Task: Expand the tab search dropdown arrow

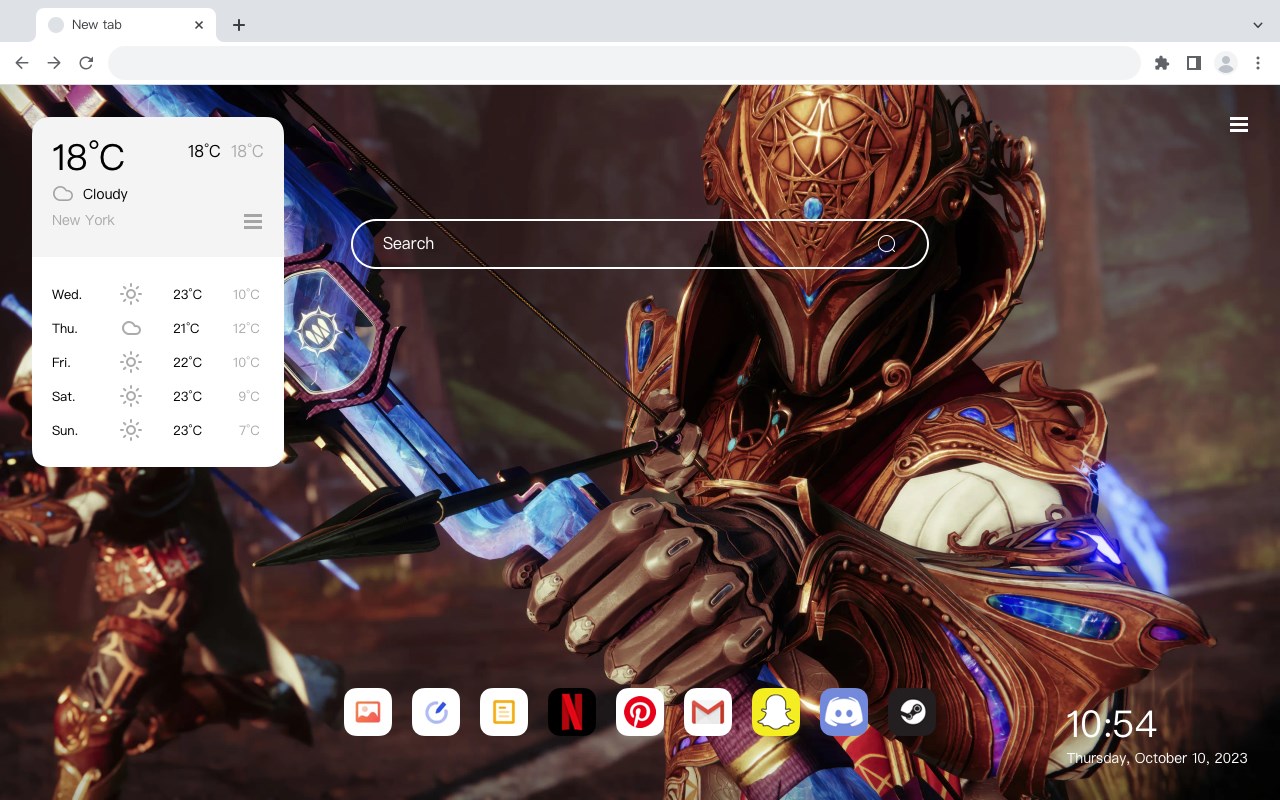Action: tap(1258, 25)
